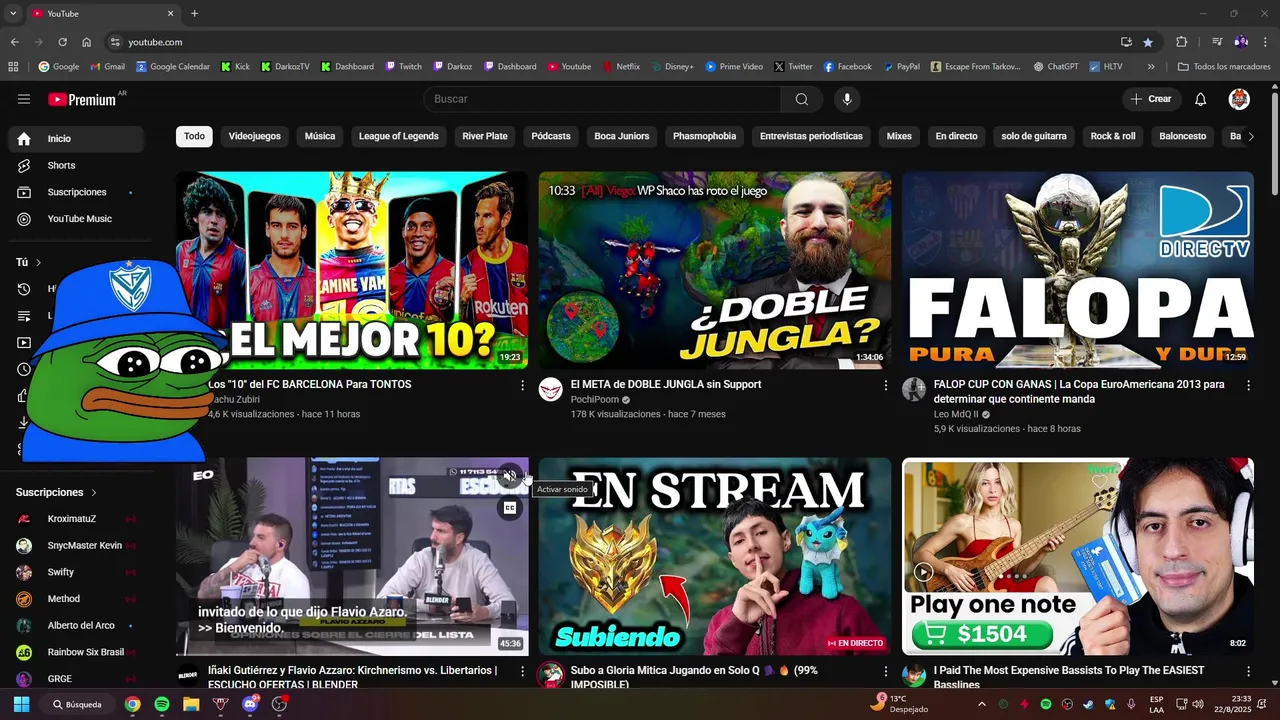1280x720 pixels.
Task: Open the FALOPA DirecTV video thumbnail
Action: pos(1078,270)
